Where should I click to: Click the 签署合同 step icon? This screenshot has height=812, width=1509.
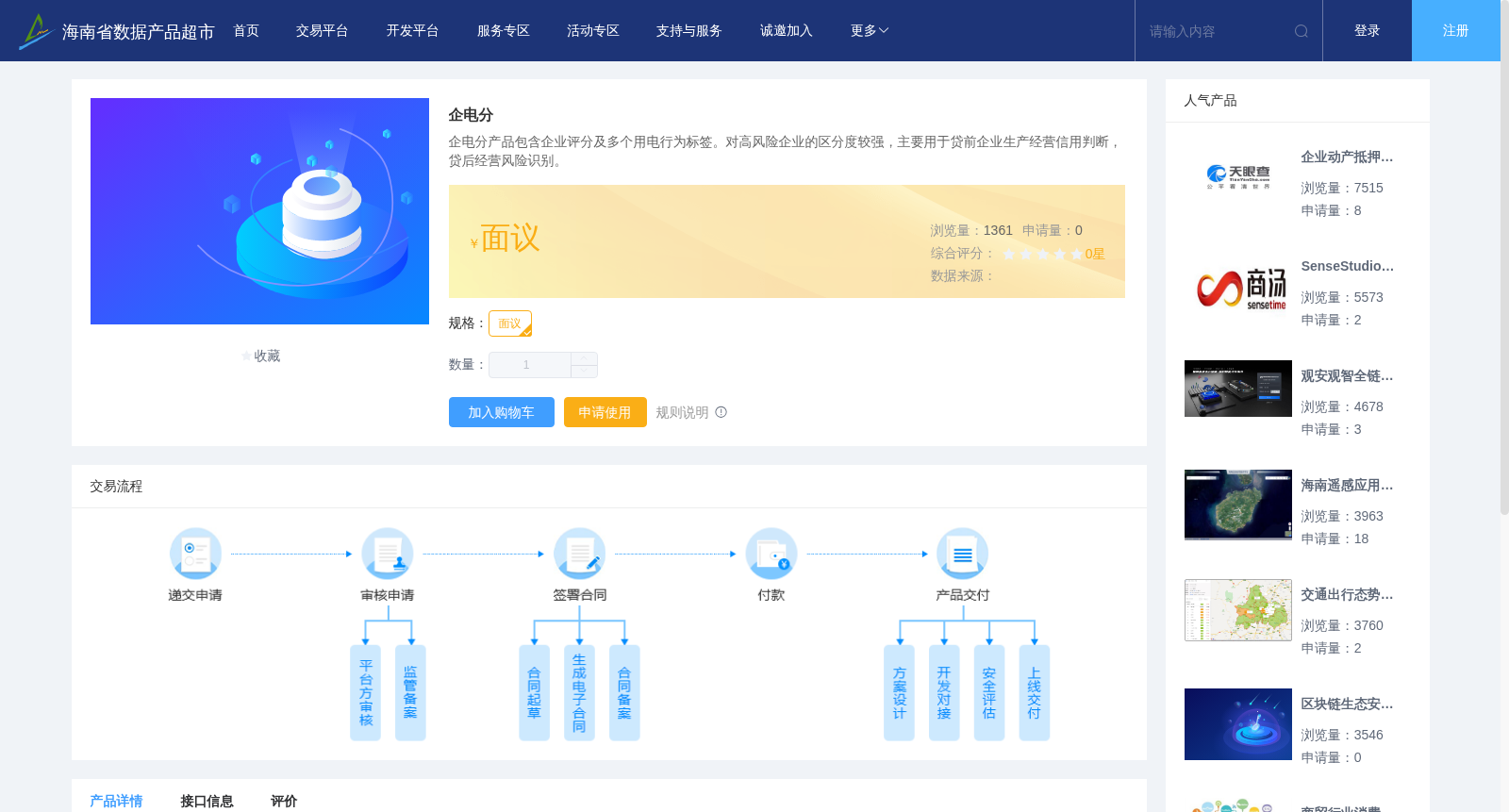(579, 554)
